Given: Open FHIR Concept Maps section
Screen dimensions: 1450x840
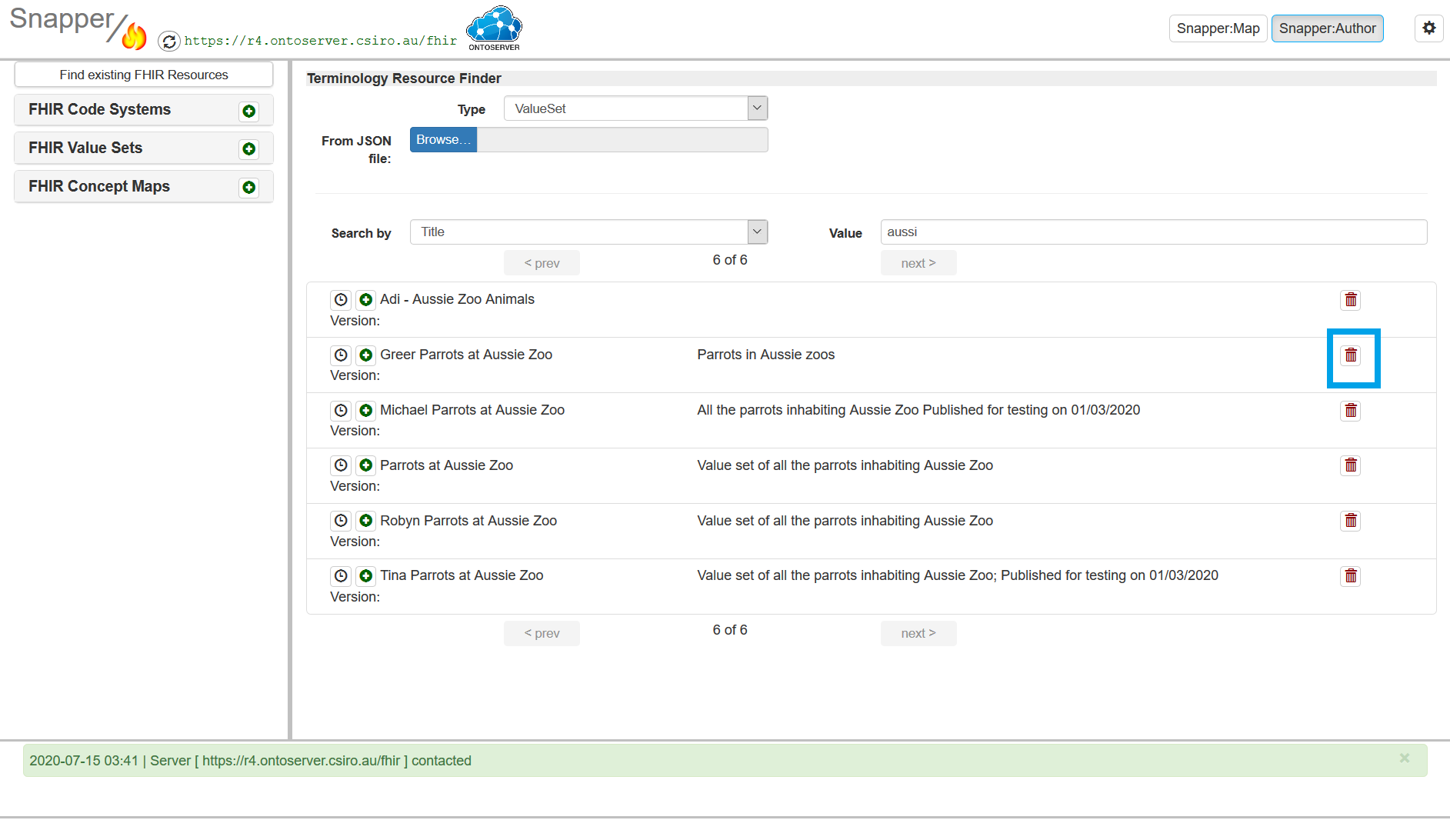Looking at the screenshot, I should click(x=144, y=187).
